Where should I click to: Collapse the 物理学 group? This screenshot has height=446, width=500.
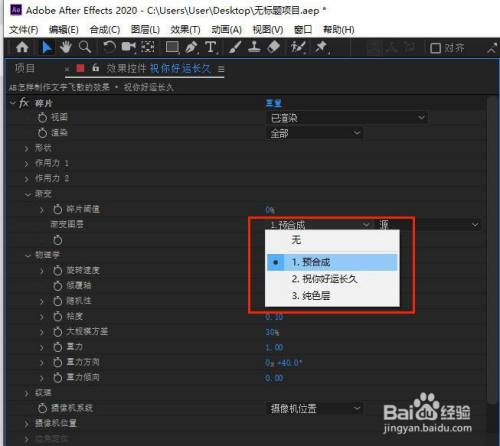pyautogui.click(x=27, y=256)
